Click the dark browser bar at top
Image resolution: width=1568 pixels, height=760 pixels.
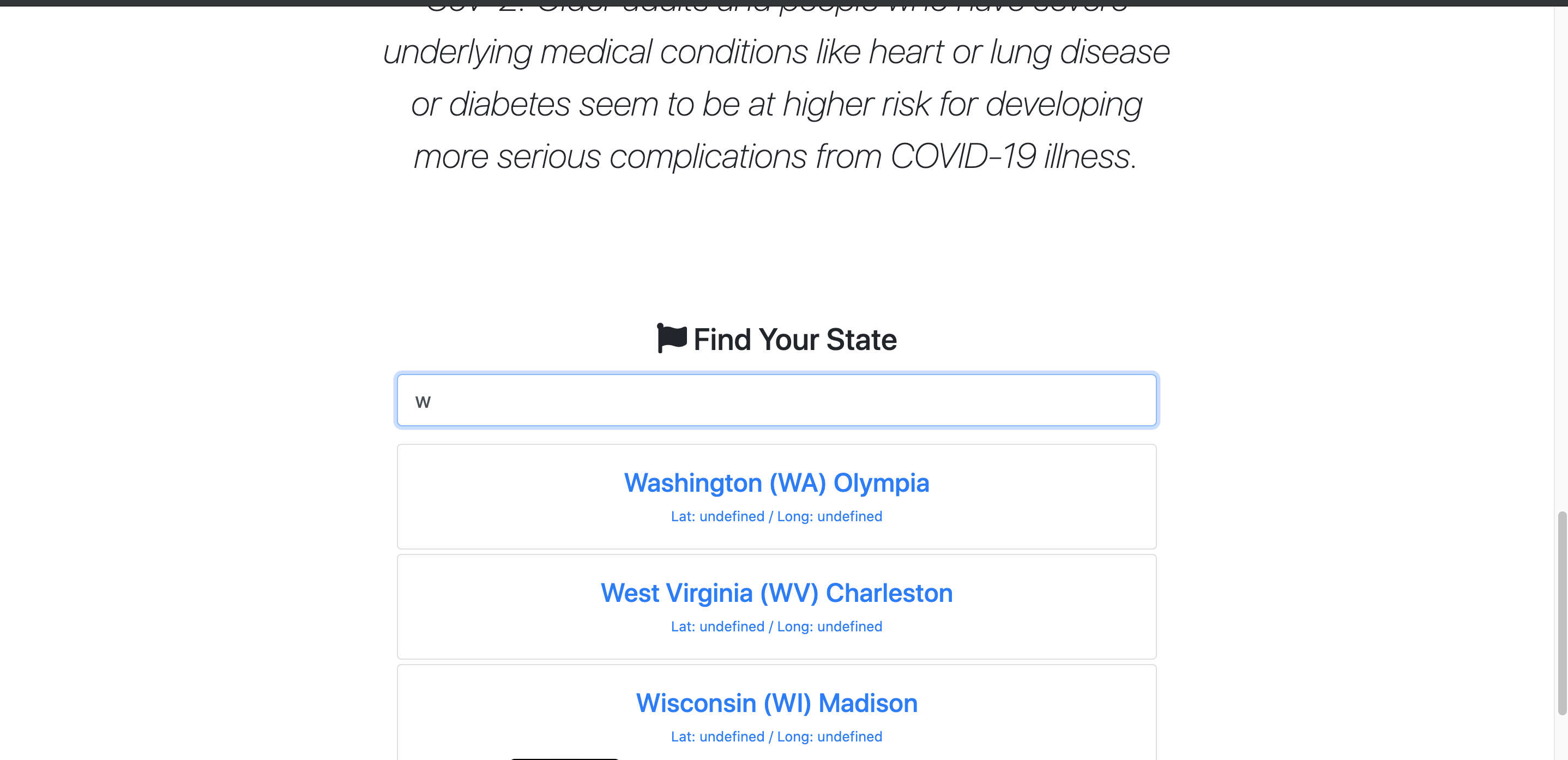(784, 2)
